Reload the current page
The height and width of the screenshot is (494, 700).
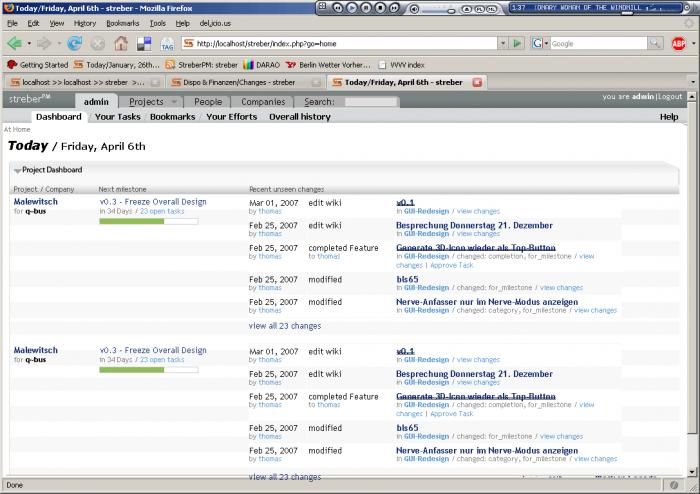[75, 43]
